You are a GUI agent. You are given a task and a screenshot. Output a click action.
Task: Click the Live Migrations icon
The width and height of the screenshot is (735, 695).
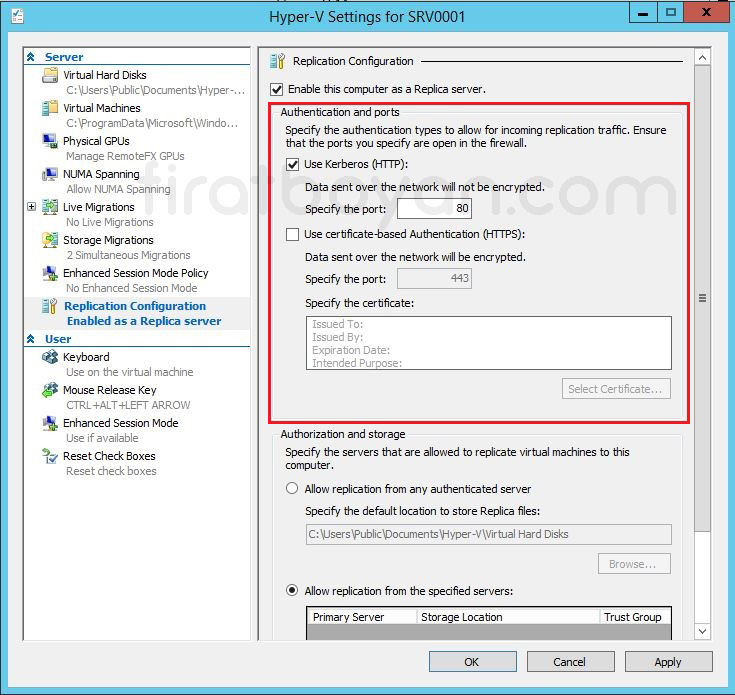50,207
